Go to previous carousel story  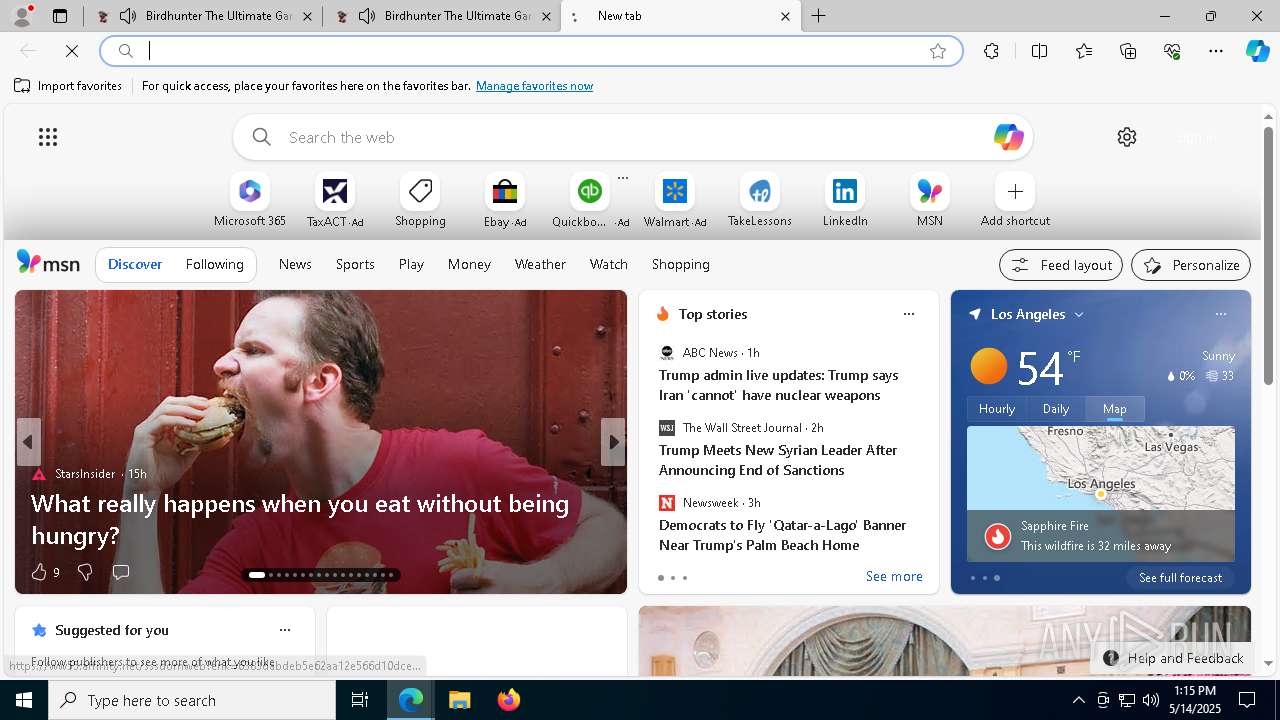pos(28,442)
